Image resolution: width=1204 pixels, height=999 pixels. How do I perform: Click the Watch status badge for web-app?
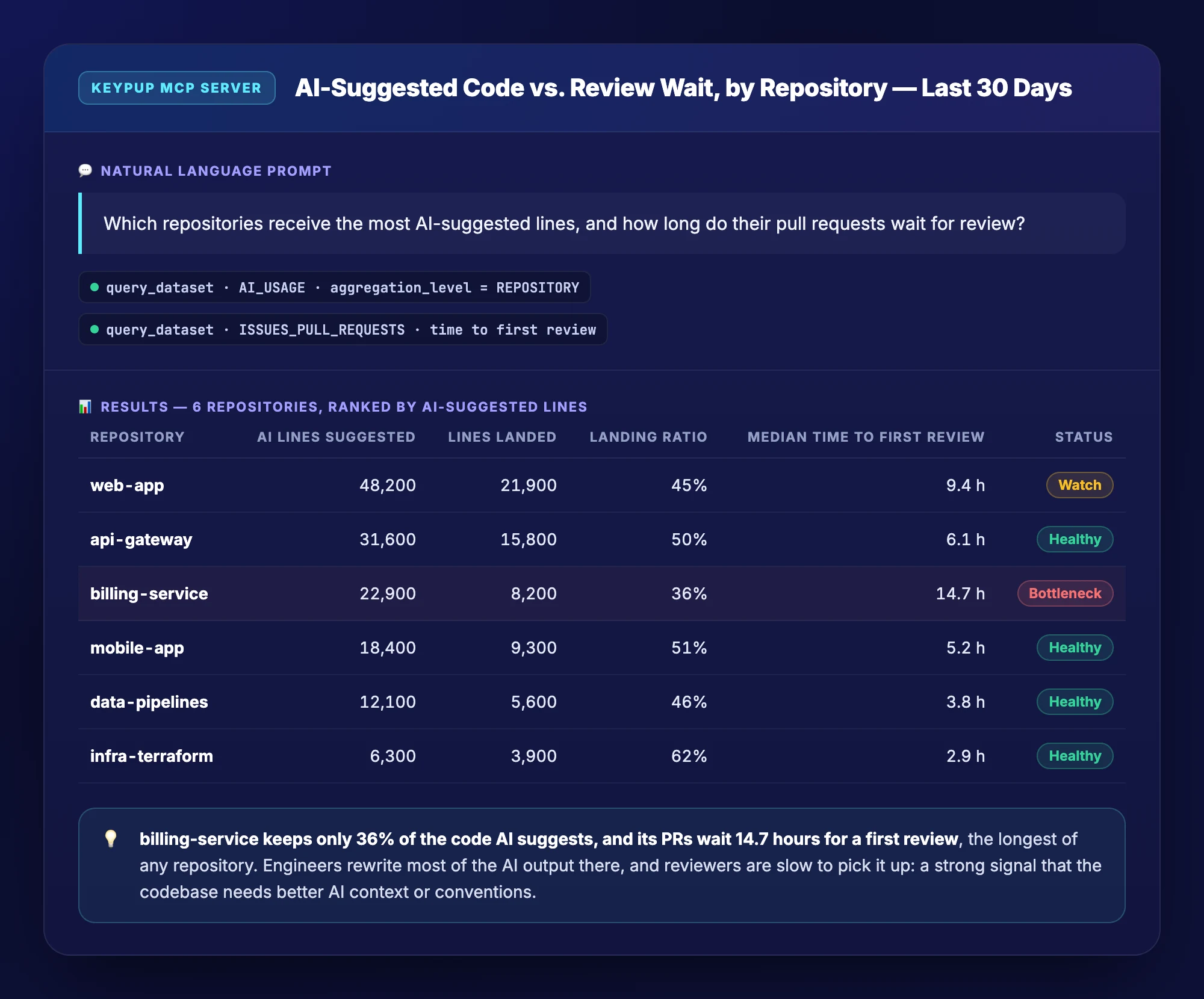(1080, 485)
